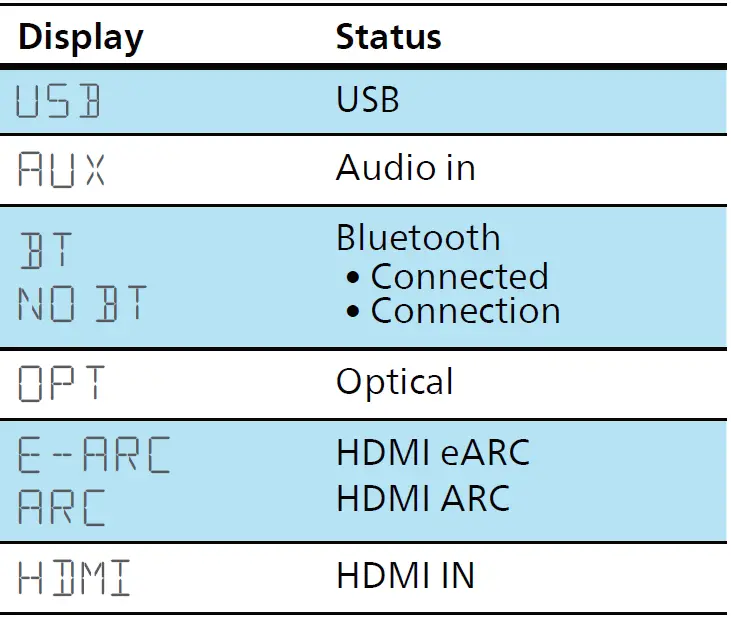Click the ARC segment display glyph

tap(61, 507)
